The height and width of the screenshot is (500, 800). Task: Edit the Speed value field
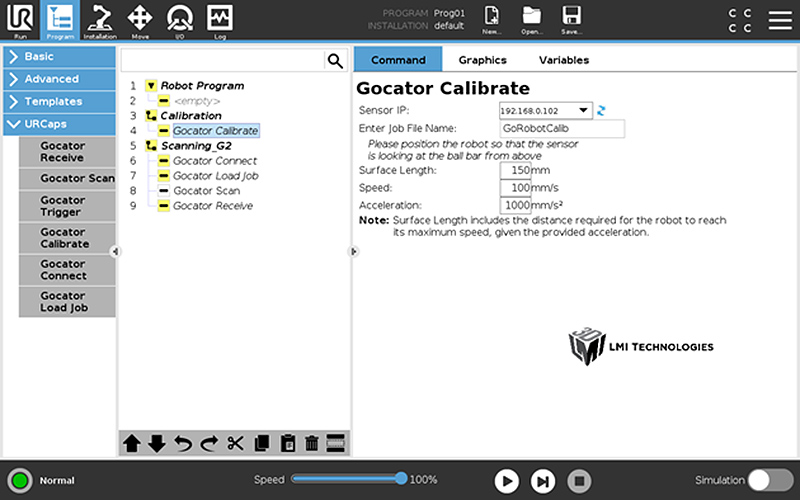[515, 188]
